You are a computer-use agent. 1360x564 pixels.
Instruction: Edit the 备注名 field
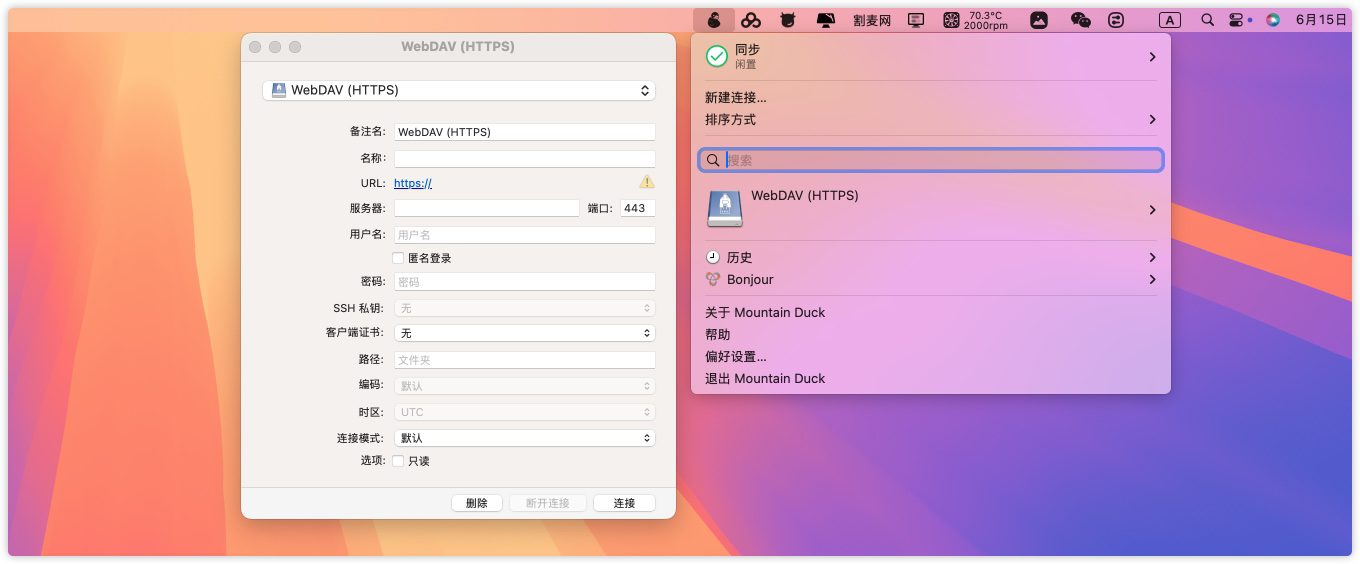[x=524, y=132]
